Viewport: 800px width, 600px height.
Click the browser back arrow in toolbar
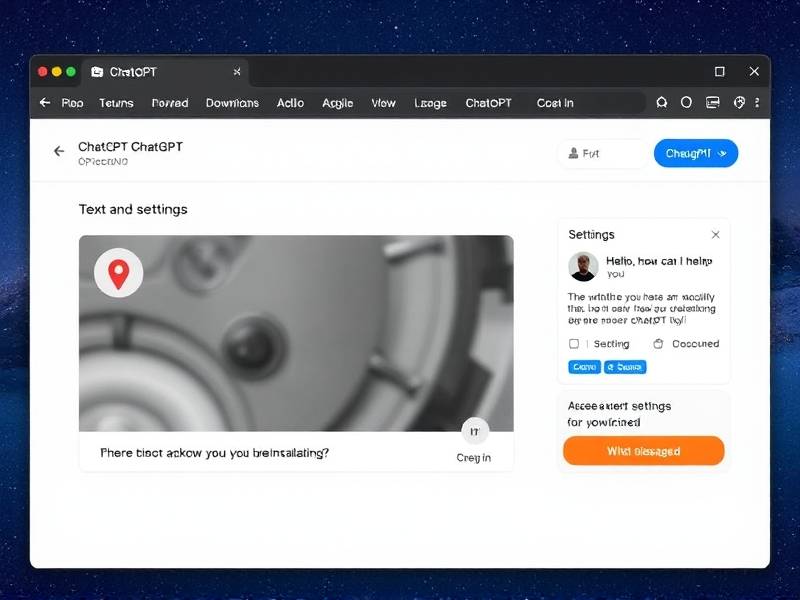[x=45, y=103]
